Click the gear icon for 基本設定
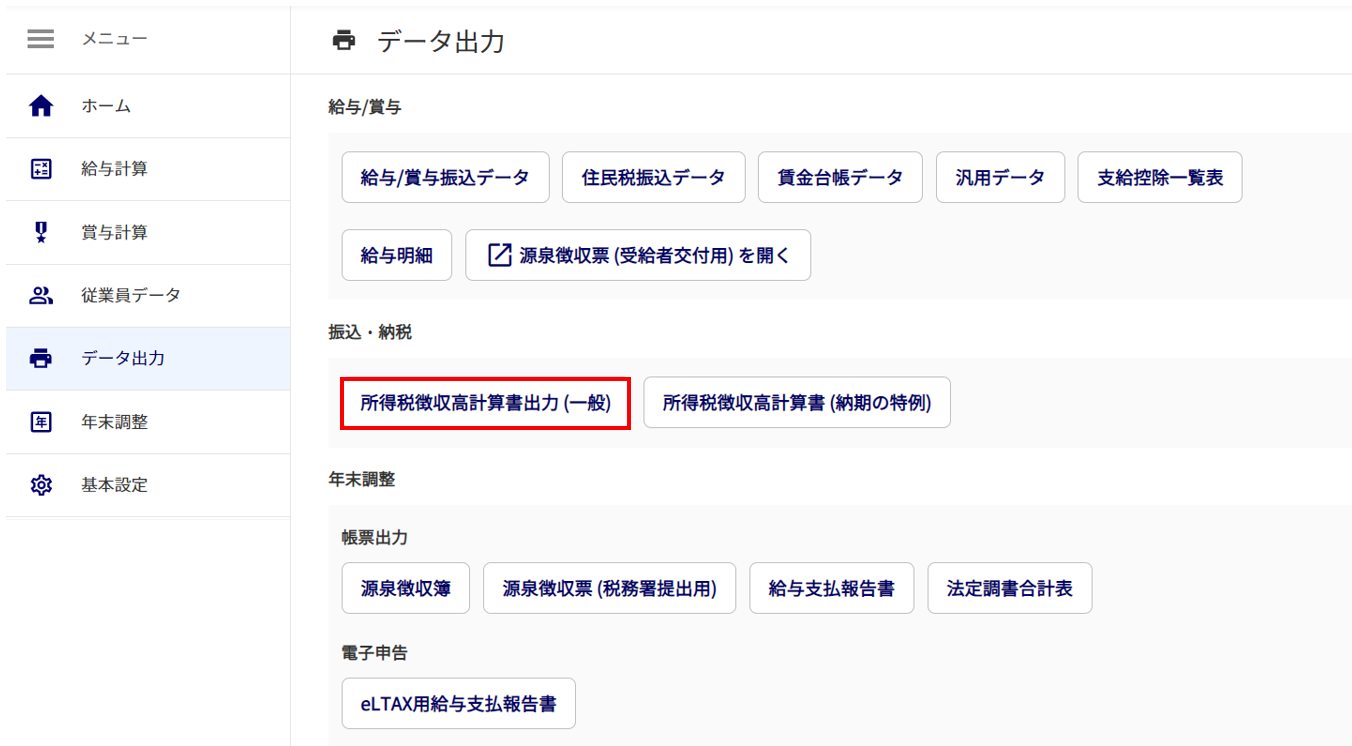 [41, 485]
